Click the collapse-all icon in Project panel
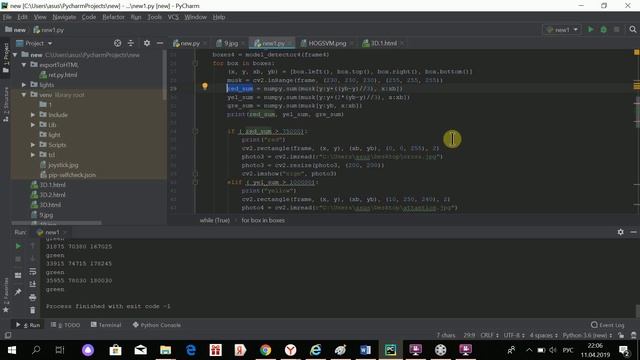640x360 pixels. (131, 43)
